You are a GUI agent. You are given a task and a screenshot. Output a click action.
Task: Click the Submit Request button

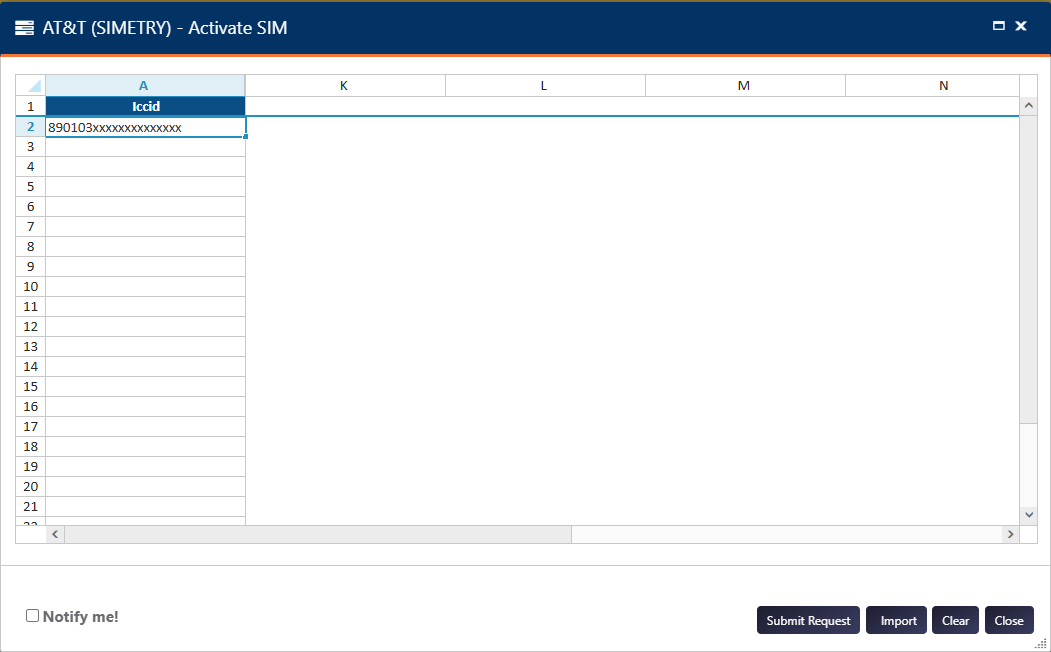(x=808, y=621)
